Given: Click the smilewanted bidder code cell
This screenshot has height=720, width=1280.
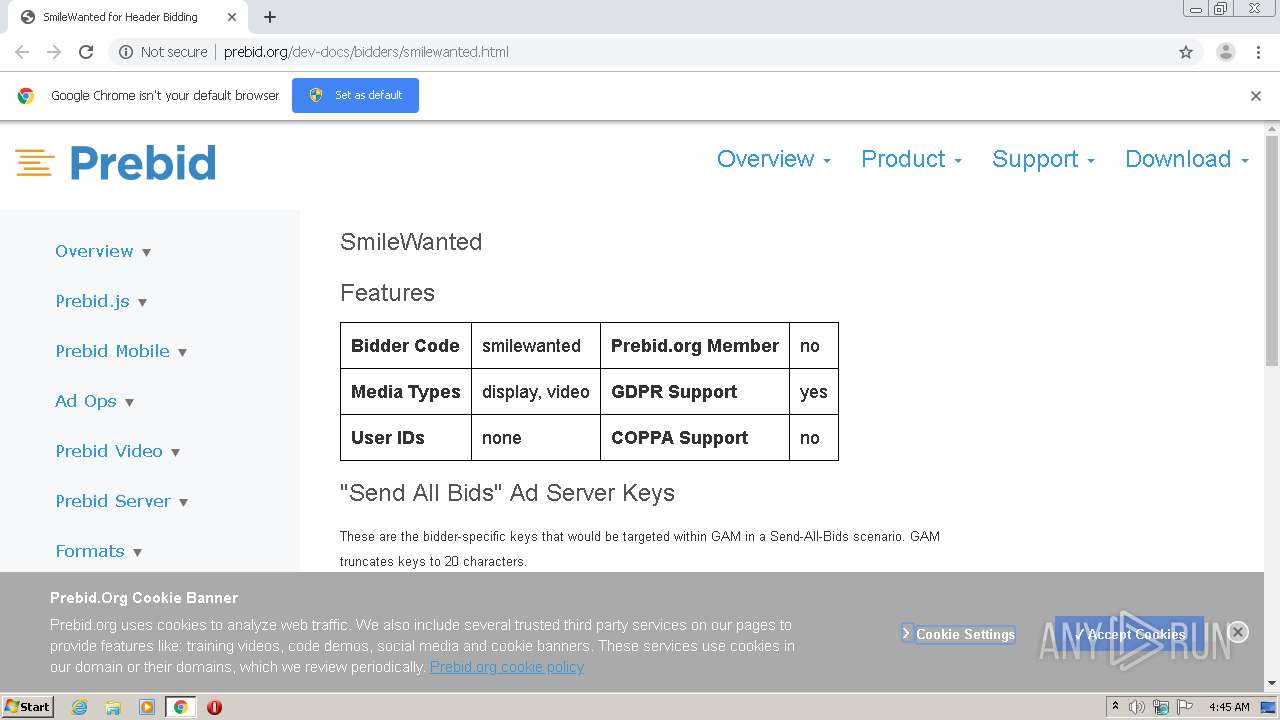Looking at the screenshot, I should pyautogui.click(x=535, y=346).
